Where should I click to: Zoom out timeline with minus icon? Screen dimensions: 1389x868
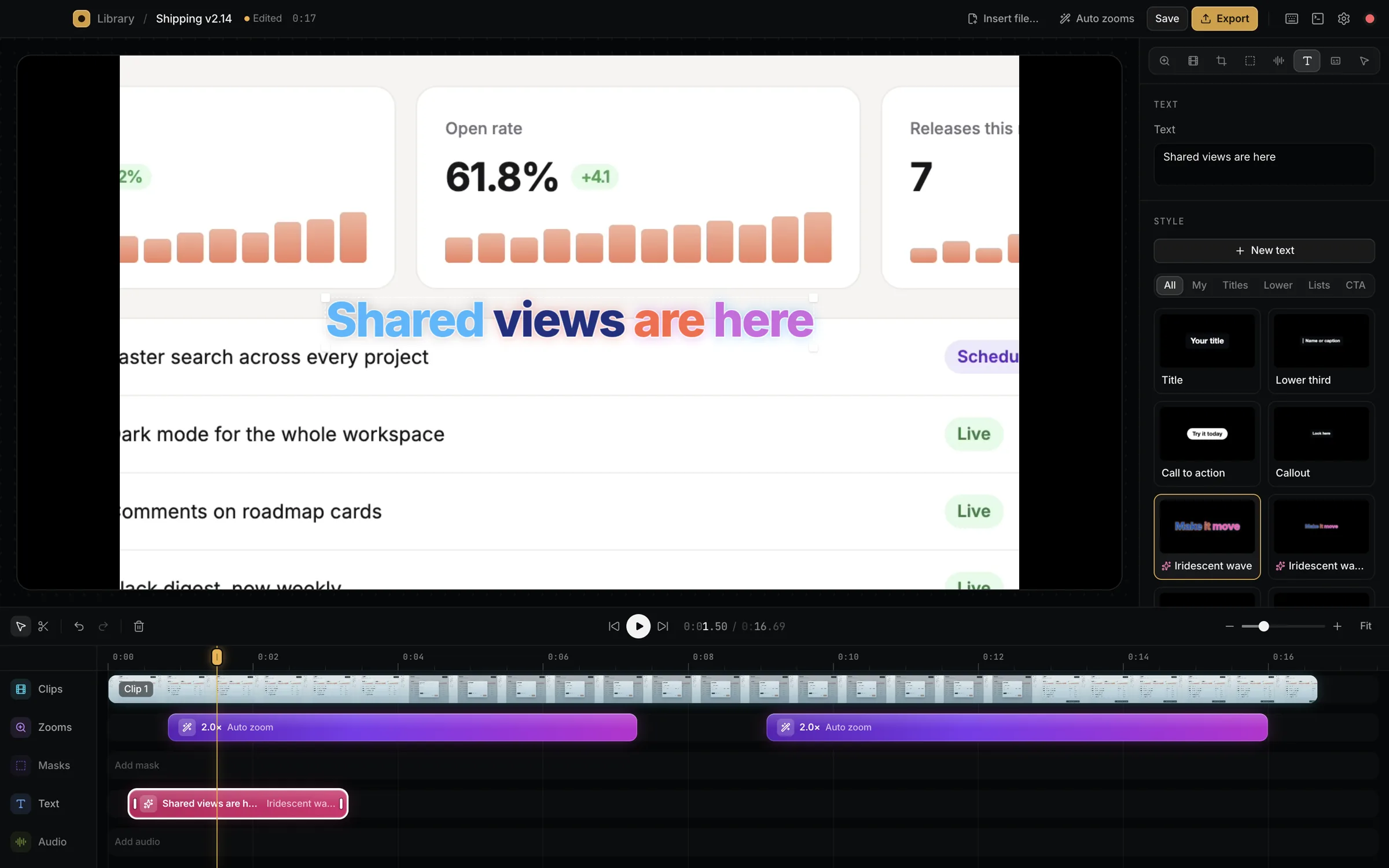coord(1229,626)
